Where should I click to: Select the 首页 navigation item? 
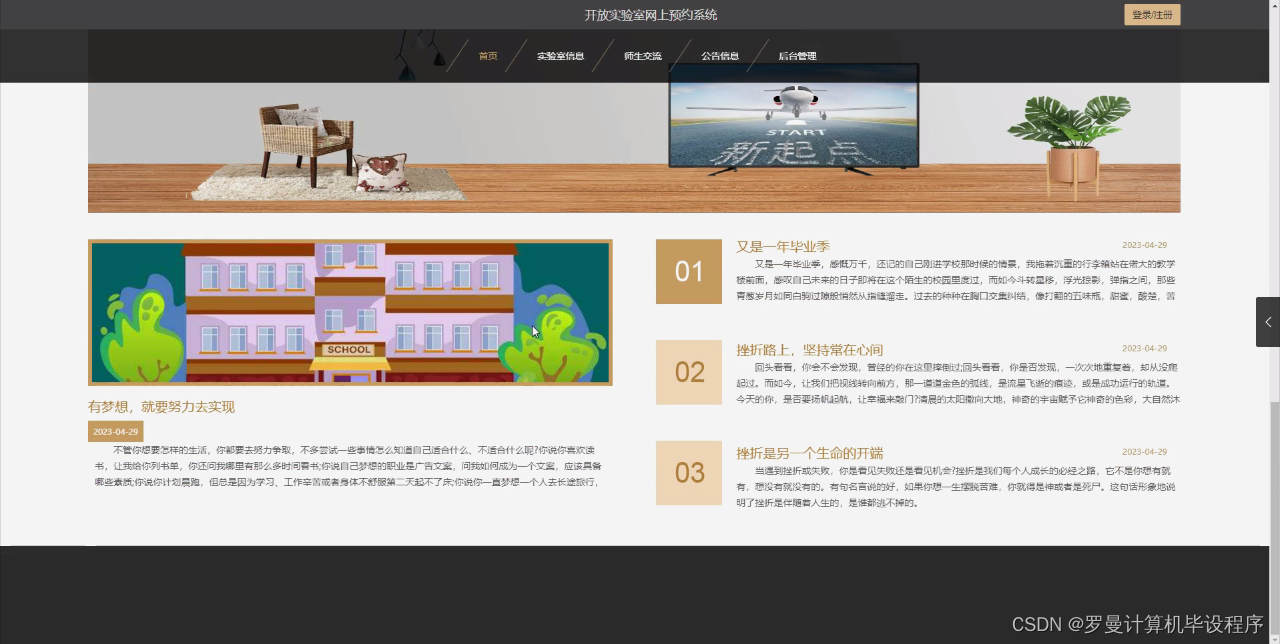488,56
